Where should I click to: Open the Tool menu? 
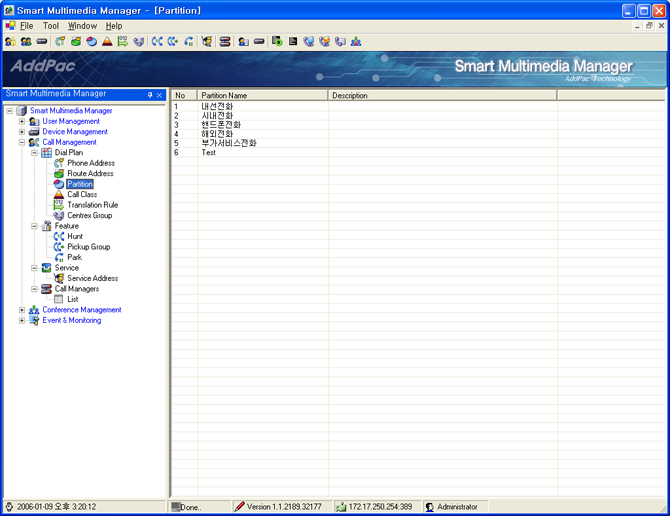click(x=51, y=26)
